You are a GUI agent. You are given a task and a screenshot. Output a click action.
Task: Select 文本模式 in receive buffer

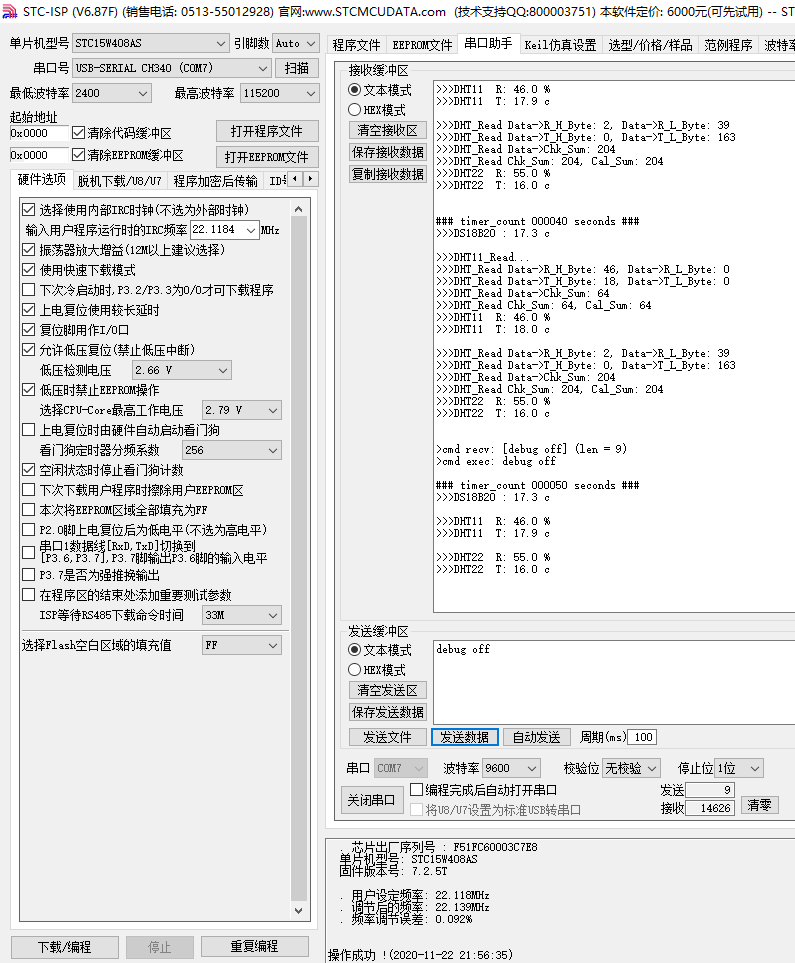tap(354, 90)
